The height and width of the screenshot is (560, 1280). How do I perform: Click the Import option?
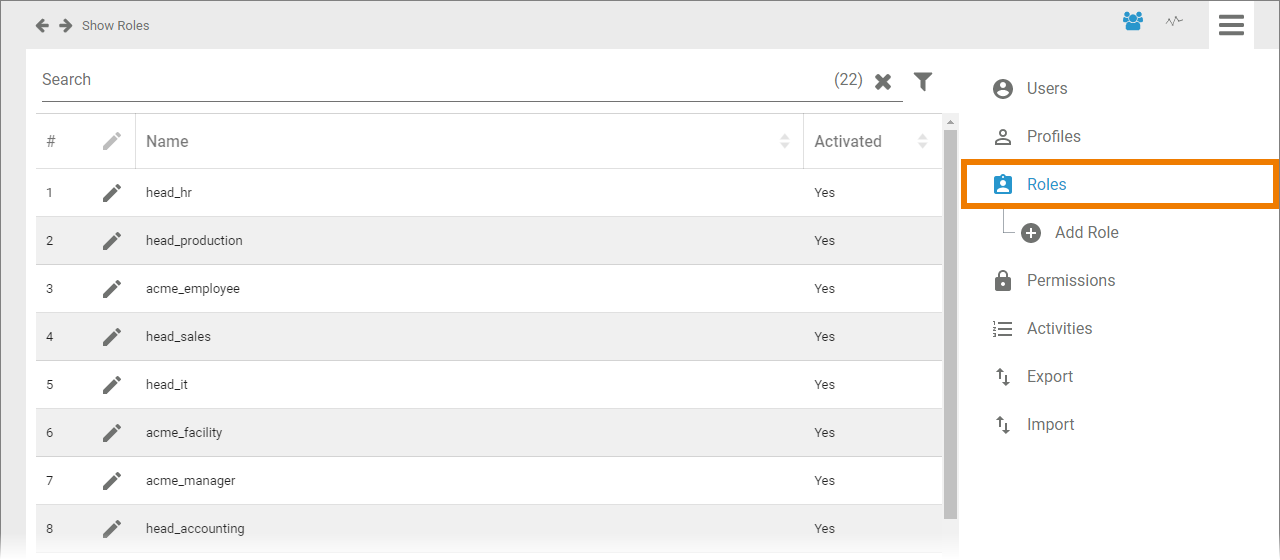click(x=1050, y=425)
